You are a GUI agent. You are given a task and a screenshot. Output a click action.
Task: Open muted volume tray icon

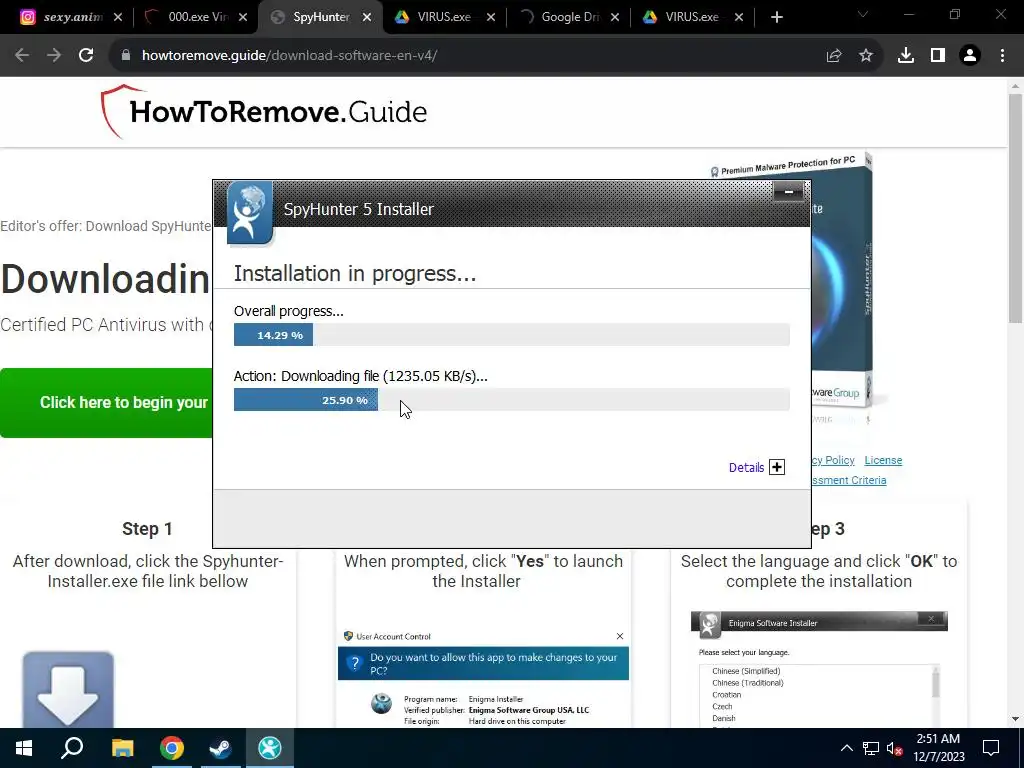click(x=895, y=748)
